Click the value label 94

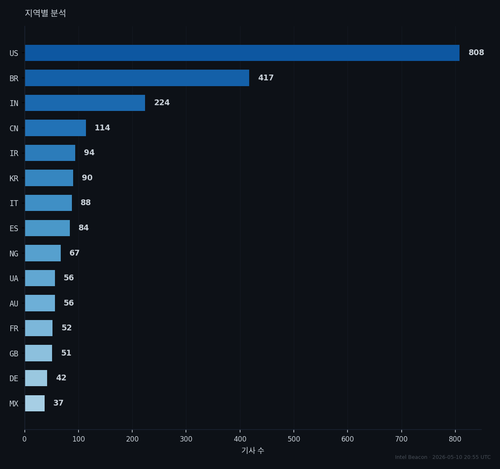tap(89, 153)
